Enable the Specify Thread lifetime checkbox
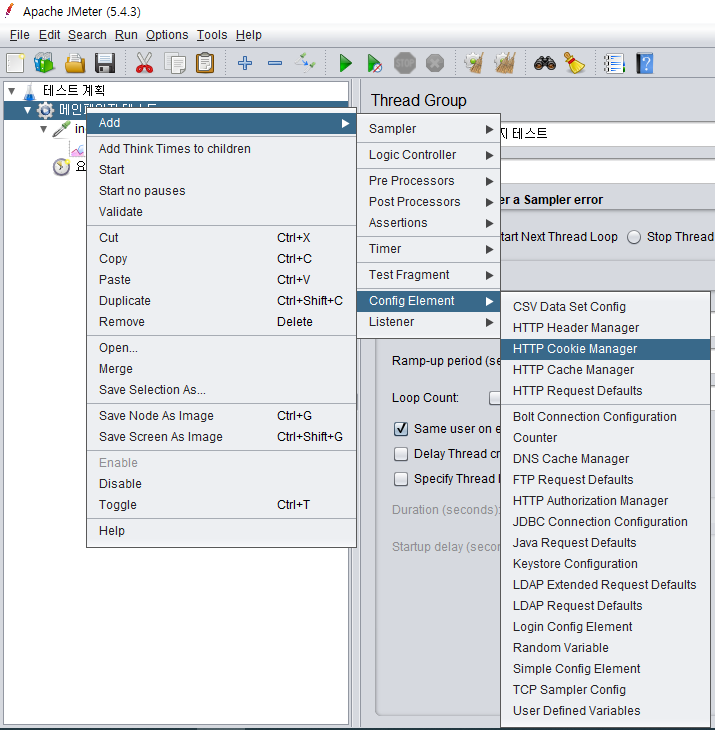 click(401, 479)
